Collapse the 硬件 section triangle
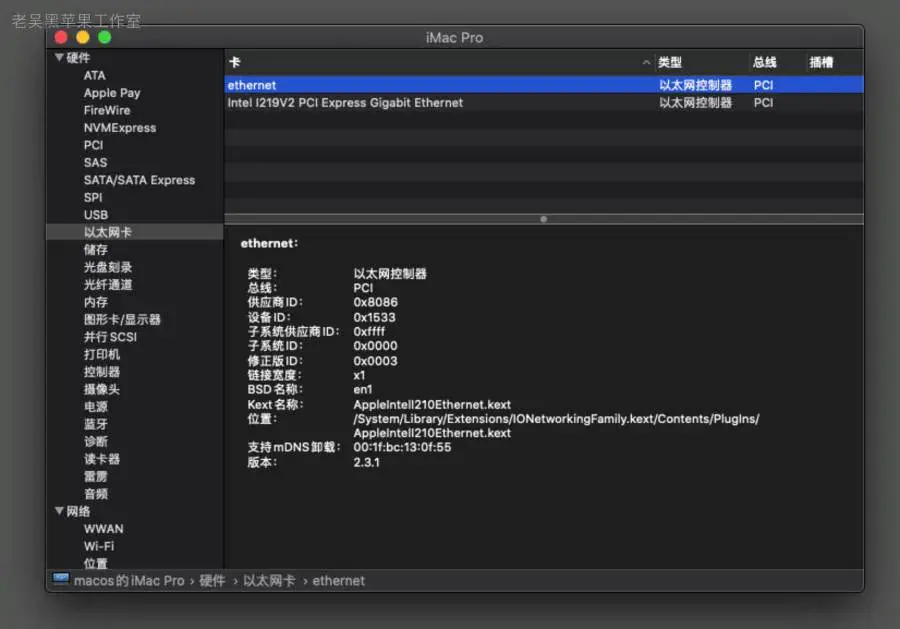 click(59, 57)
